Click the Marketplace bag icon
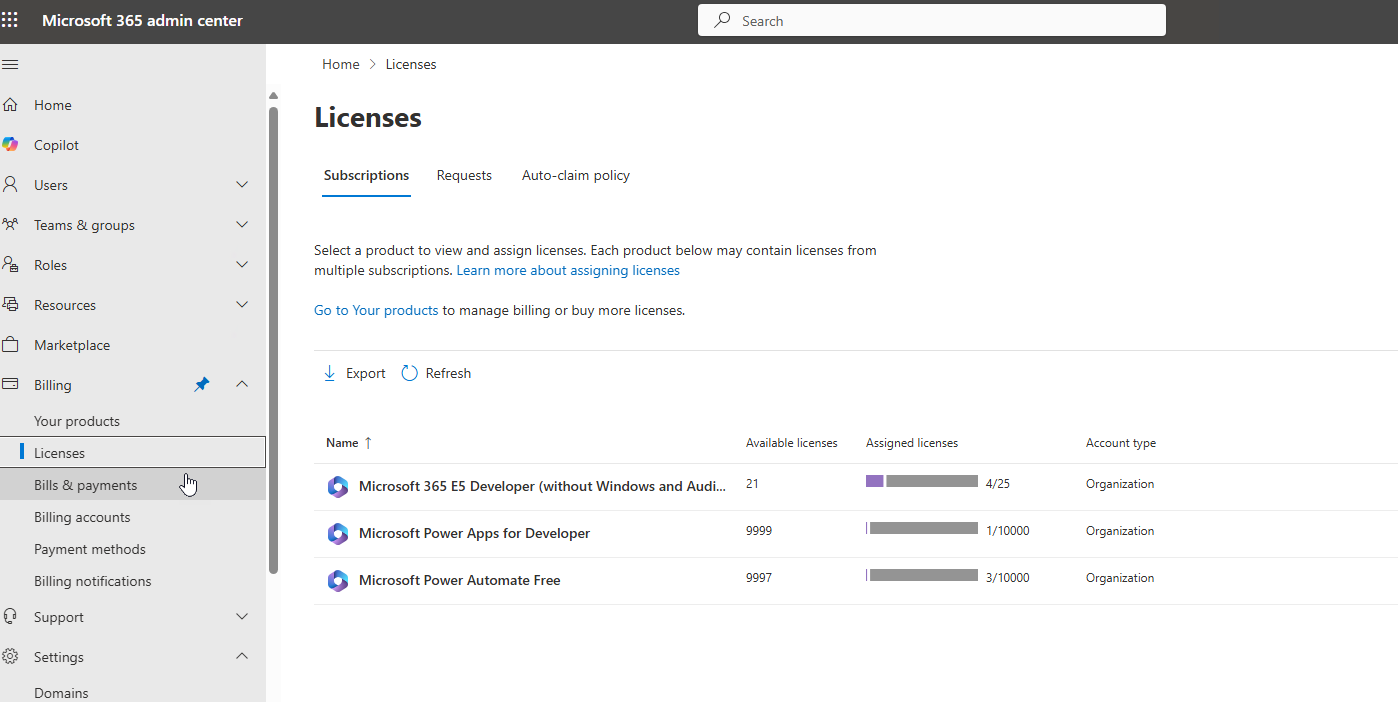The image size is (1398, 702). click(10, 345)
